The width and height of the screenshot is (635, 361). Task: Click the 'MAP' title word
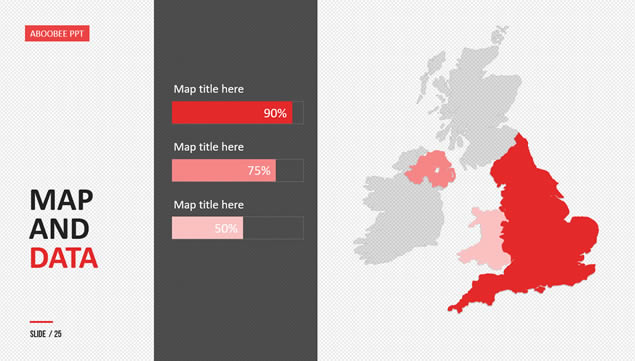[x=62, y=200]
